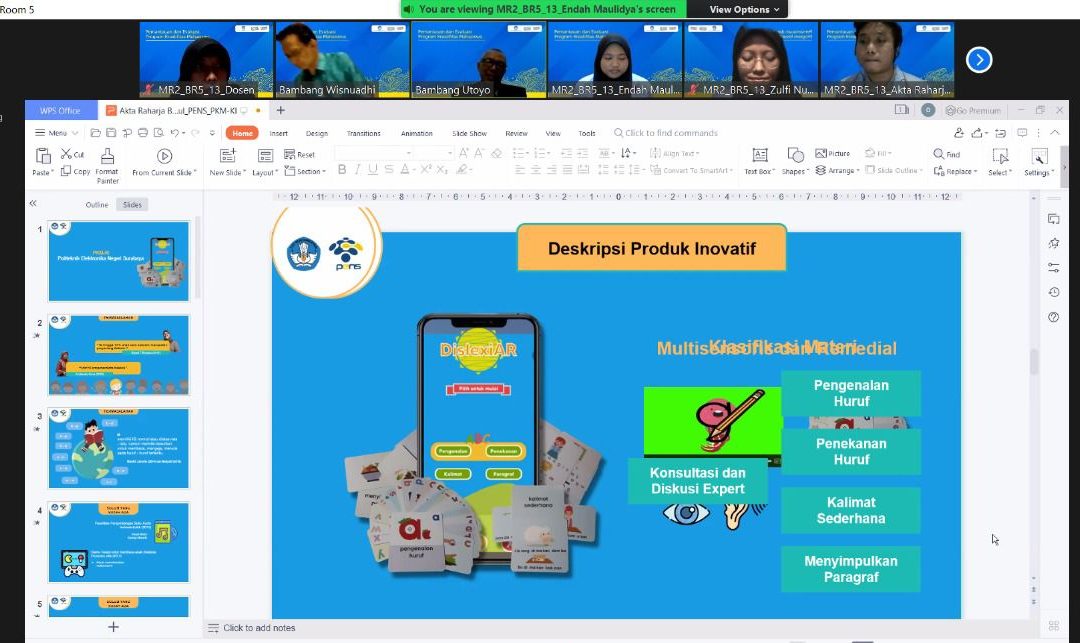Viewport: 1080px width, 643px height.
Task: Open the Layout dropdown
Action: [x=265, y=172]
